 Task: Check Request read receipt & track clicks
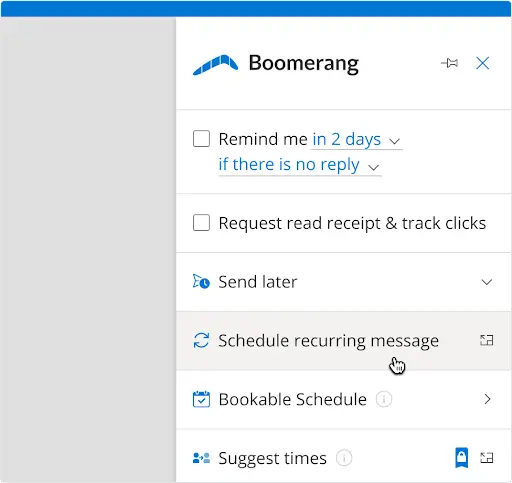(x=201, y=223)
